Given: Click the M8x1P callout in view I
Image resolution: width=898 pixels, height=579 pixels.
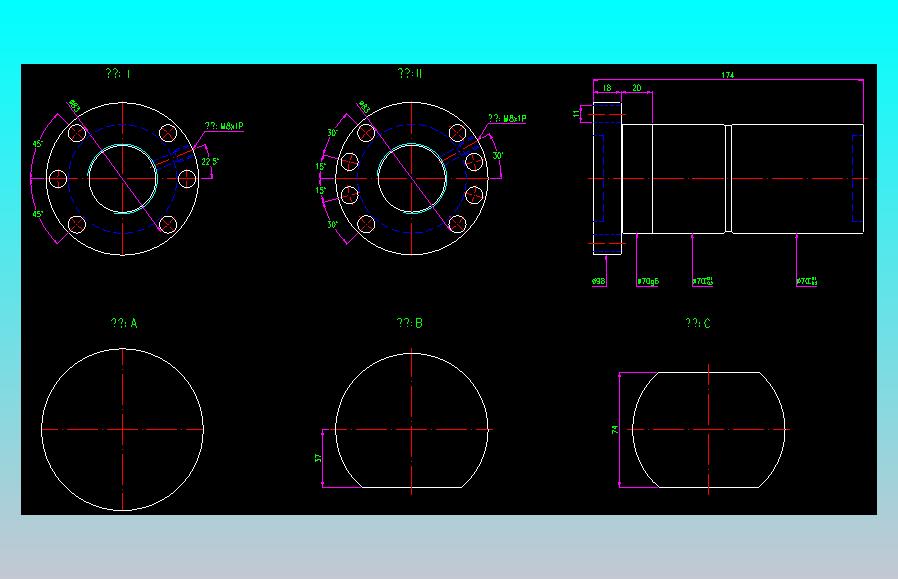Looking at the screenshot, I should (224, 126).
